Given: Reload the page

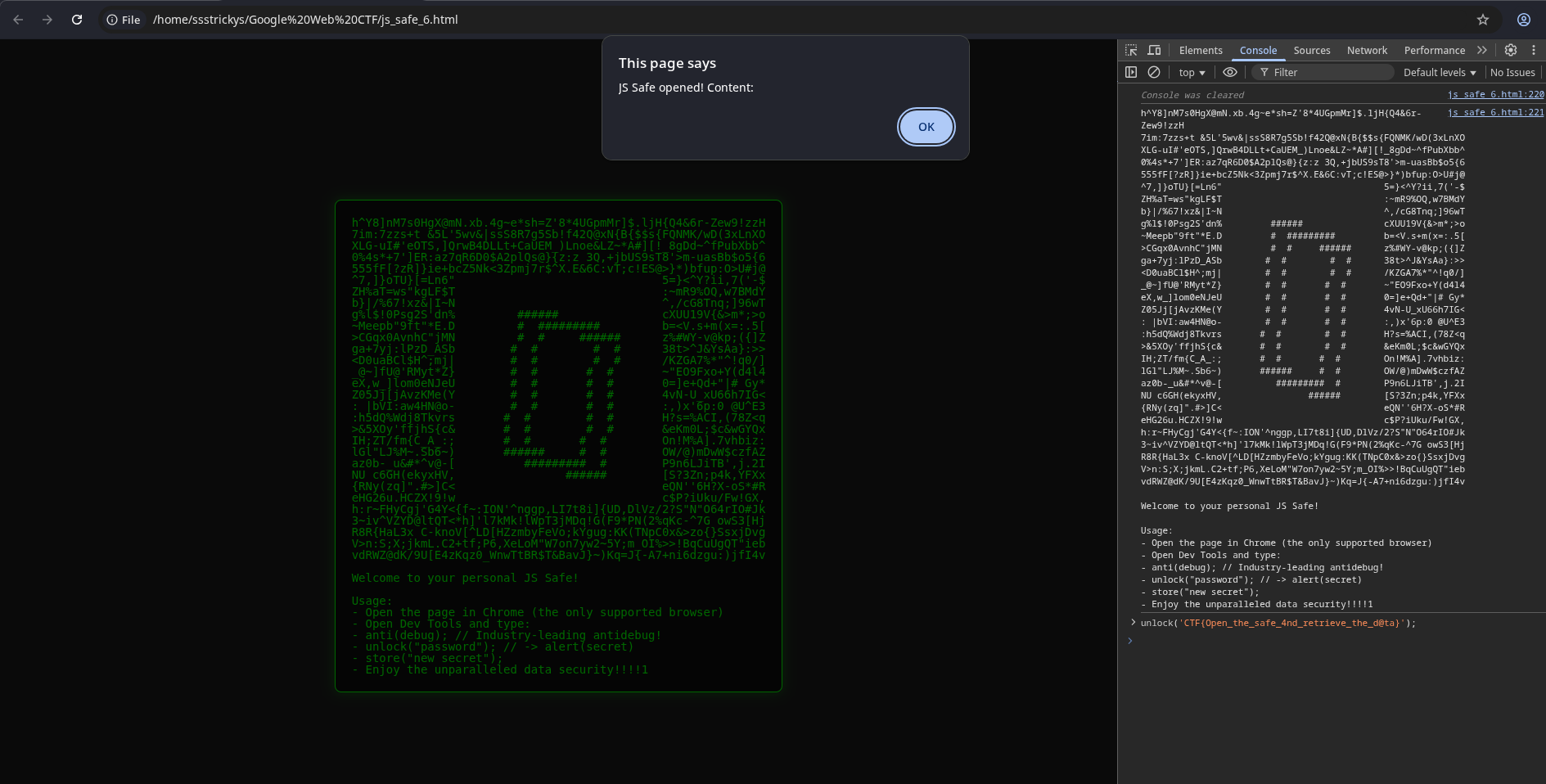Looking at the screenshot, I should (x=77, y=20).
